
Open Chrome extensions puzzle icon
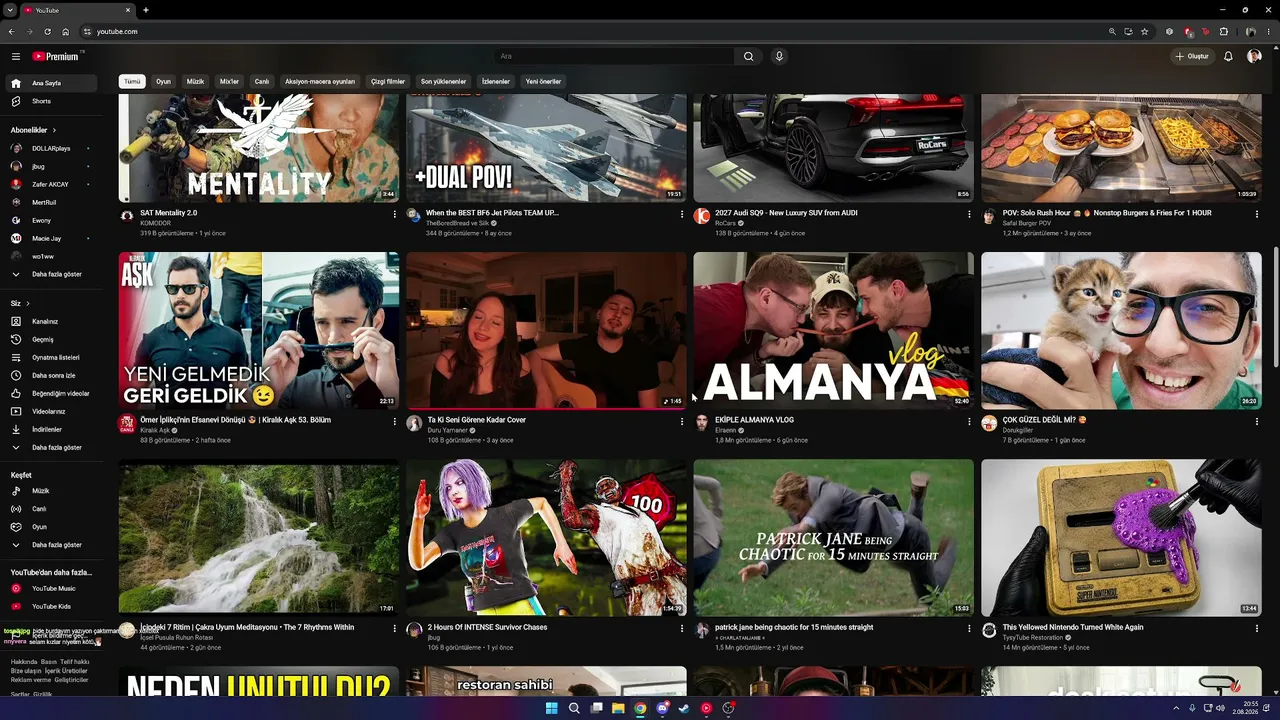(1223, 31)
